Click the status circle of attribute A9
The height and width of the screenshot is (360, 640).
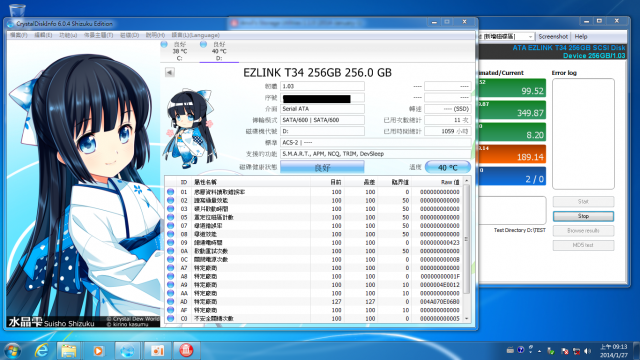171,285
